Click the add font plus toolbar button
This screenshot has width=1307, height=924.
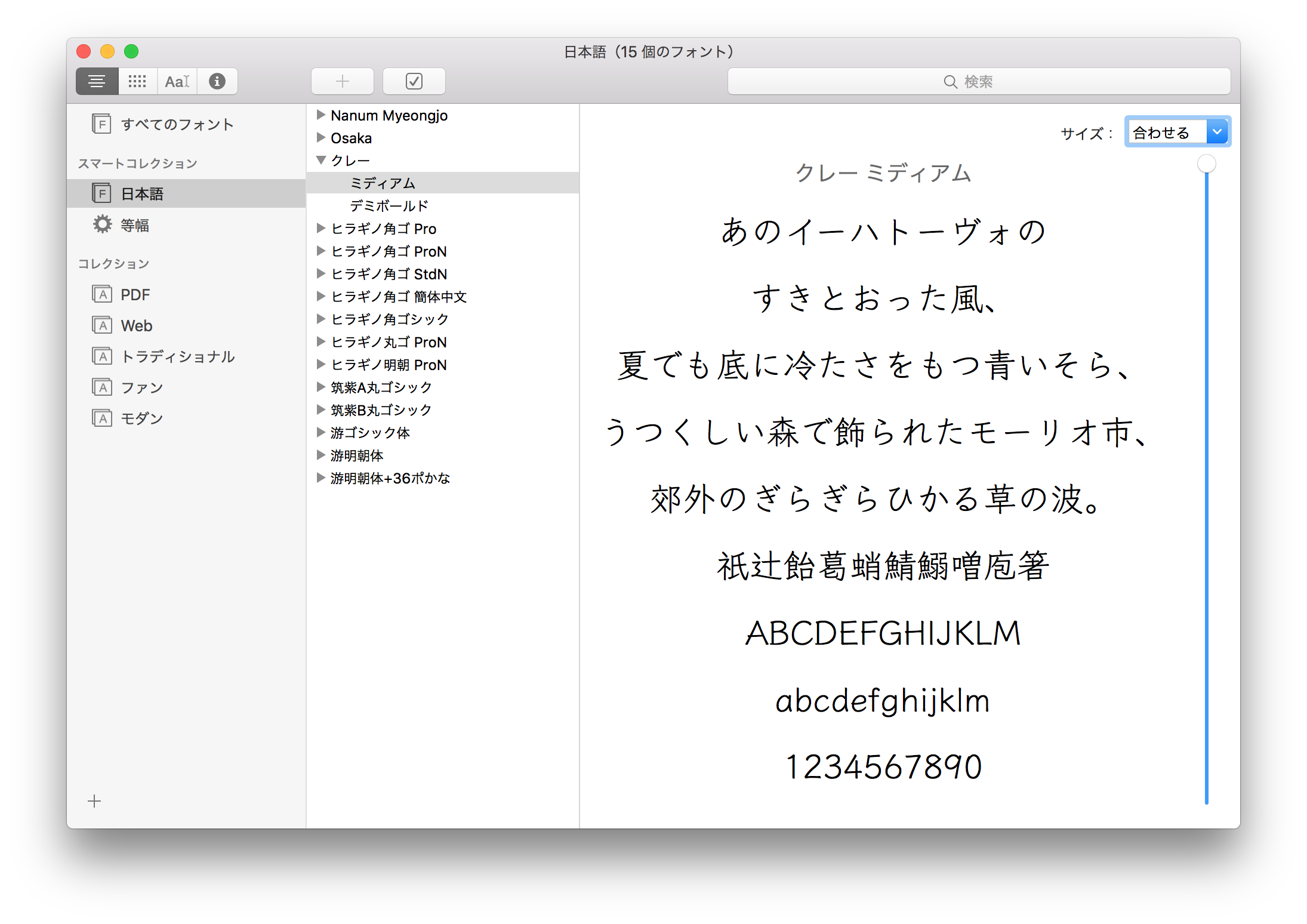pos(343,81)
